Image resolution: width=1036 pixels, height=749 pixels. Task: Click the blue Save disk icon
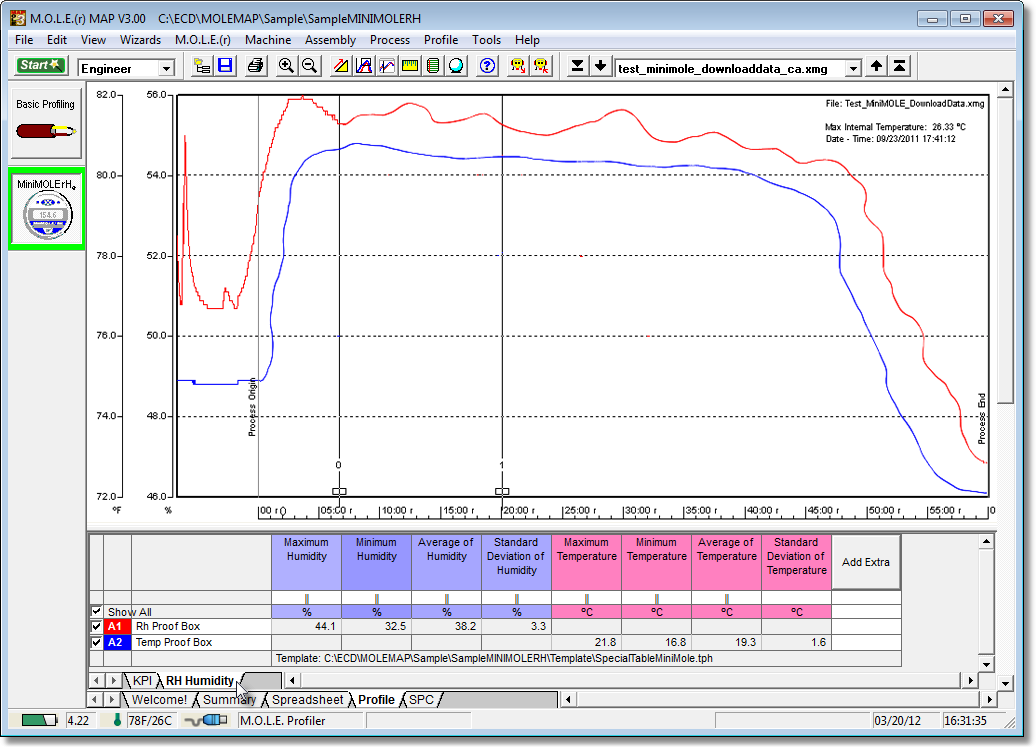click(x=225, y=66)
